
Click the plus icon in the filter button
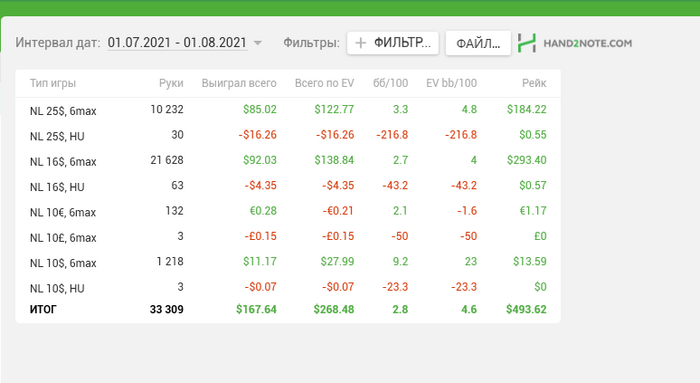(361, 43)
